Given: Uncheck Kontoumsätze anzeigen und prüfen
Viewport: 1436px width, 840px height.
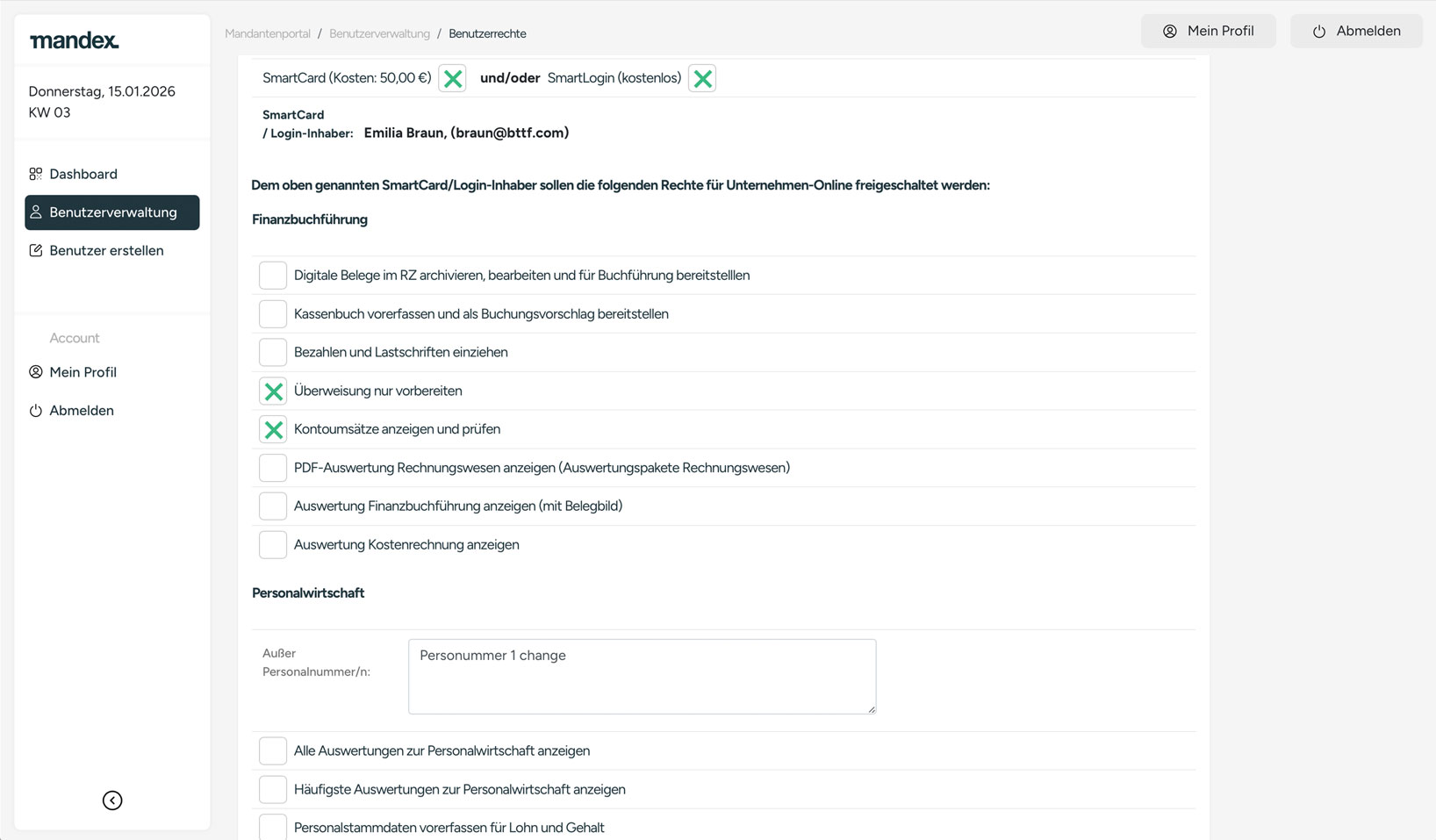Looking at the screenshot, I should tap(273, 430).
